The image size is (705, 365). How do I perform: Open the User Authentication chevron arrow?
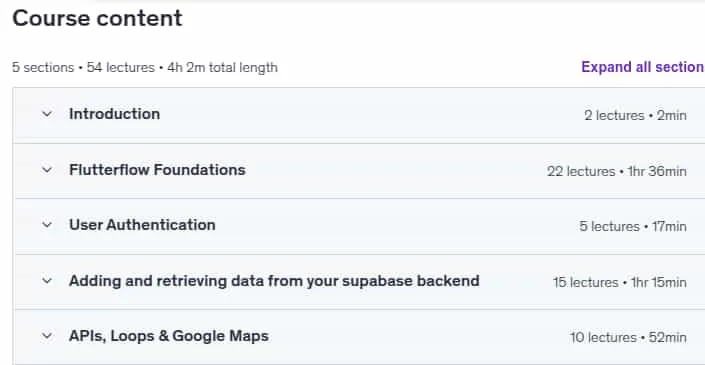(47, 225)
